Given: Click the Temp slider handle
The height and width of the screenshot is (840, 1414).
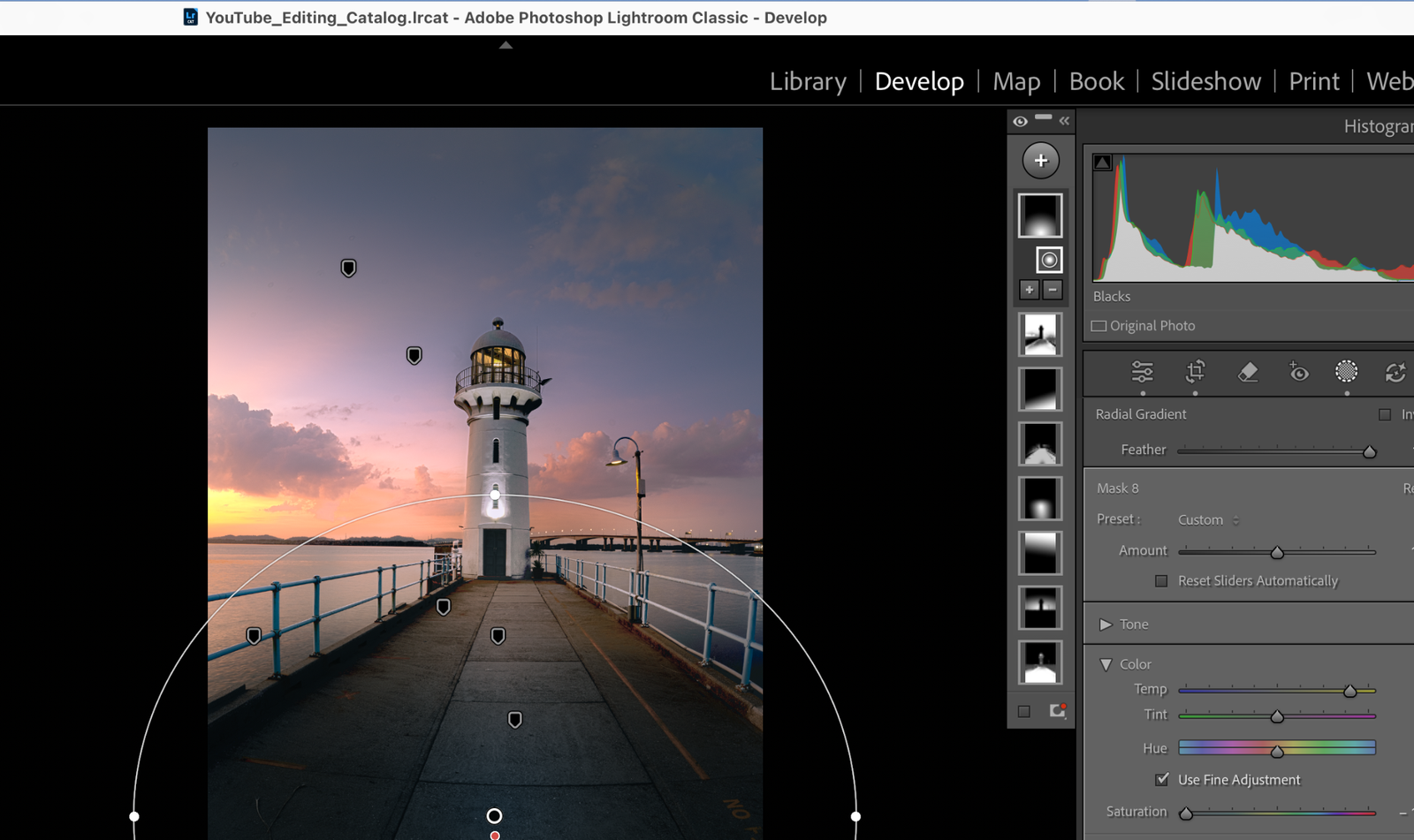Looking at the screenshot, I should 1349,691.
